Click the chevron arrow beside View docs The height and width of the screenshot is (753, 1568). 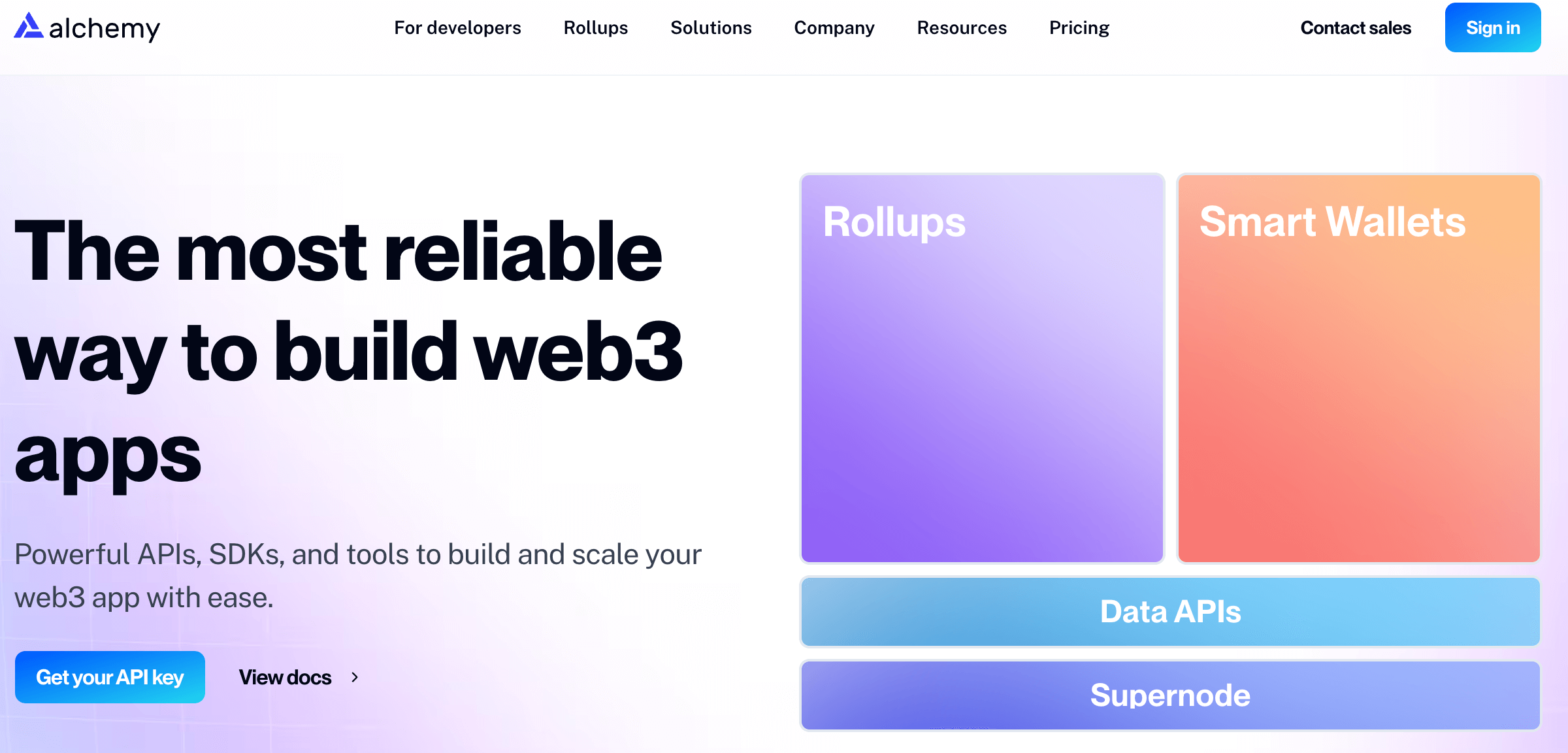coord(355,677)
